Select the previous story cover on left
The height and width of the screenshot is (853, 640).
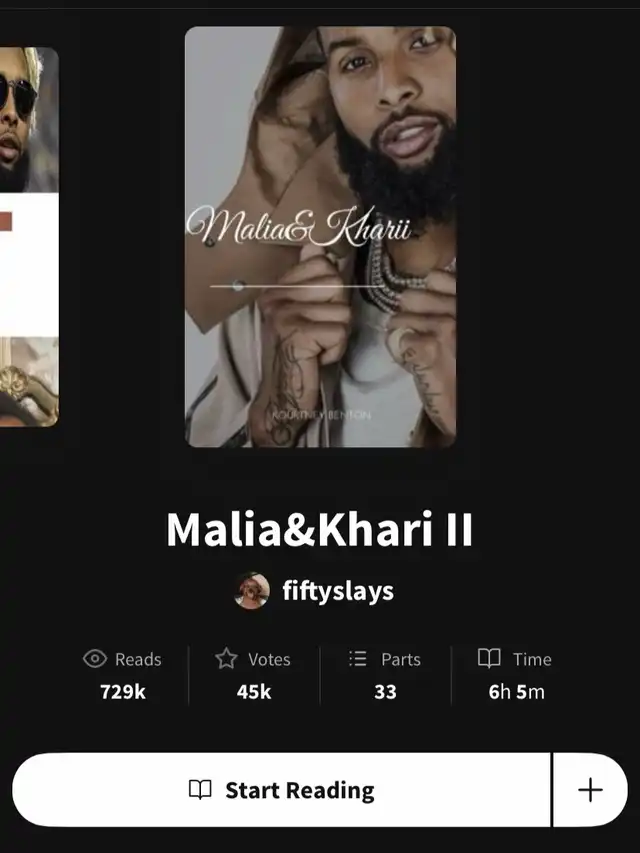(x=29, y=237)
